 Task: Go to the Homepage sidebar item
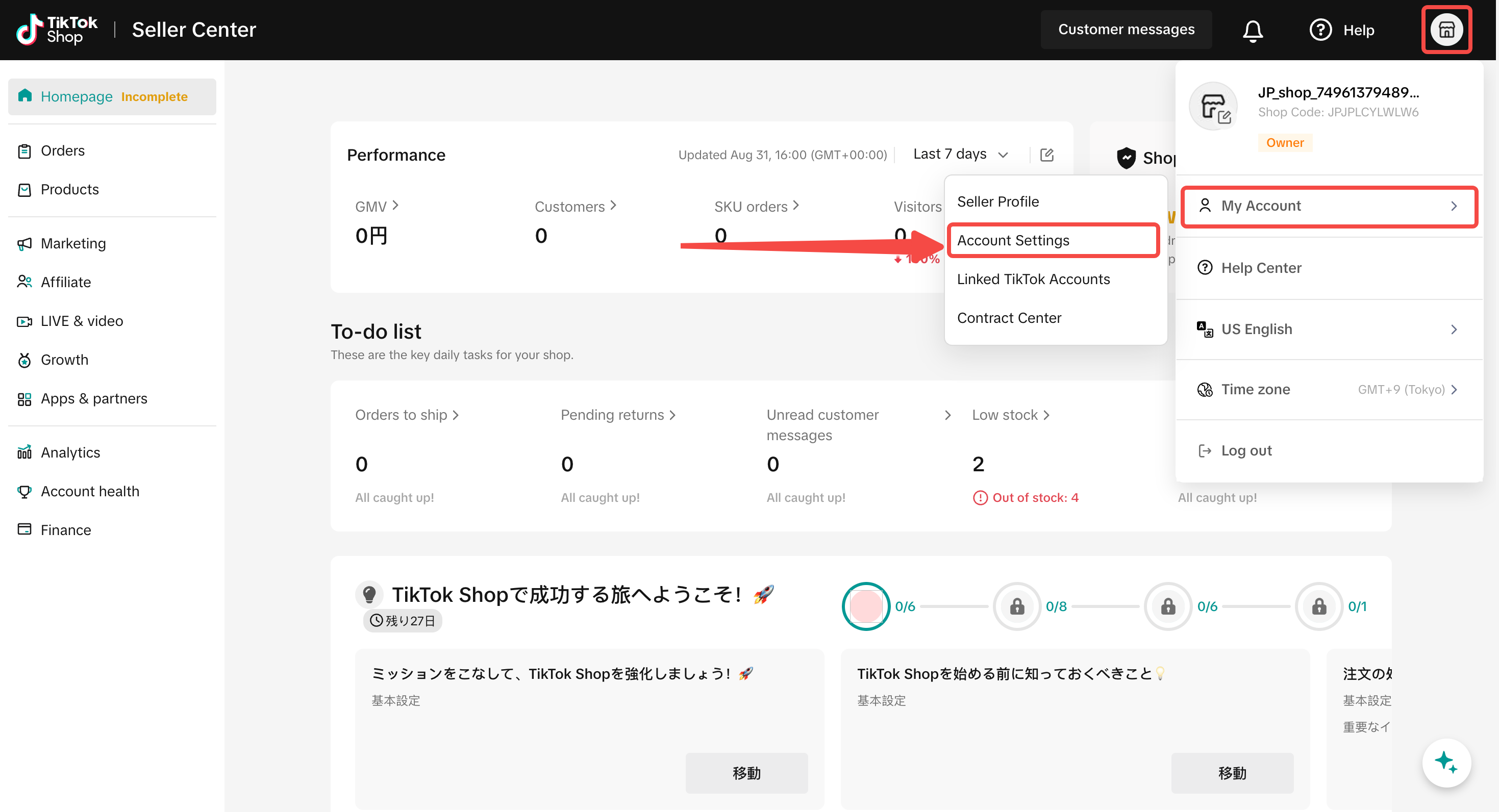click(x=112, y=96)
